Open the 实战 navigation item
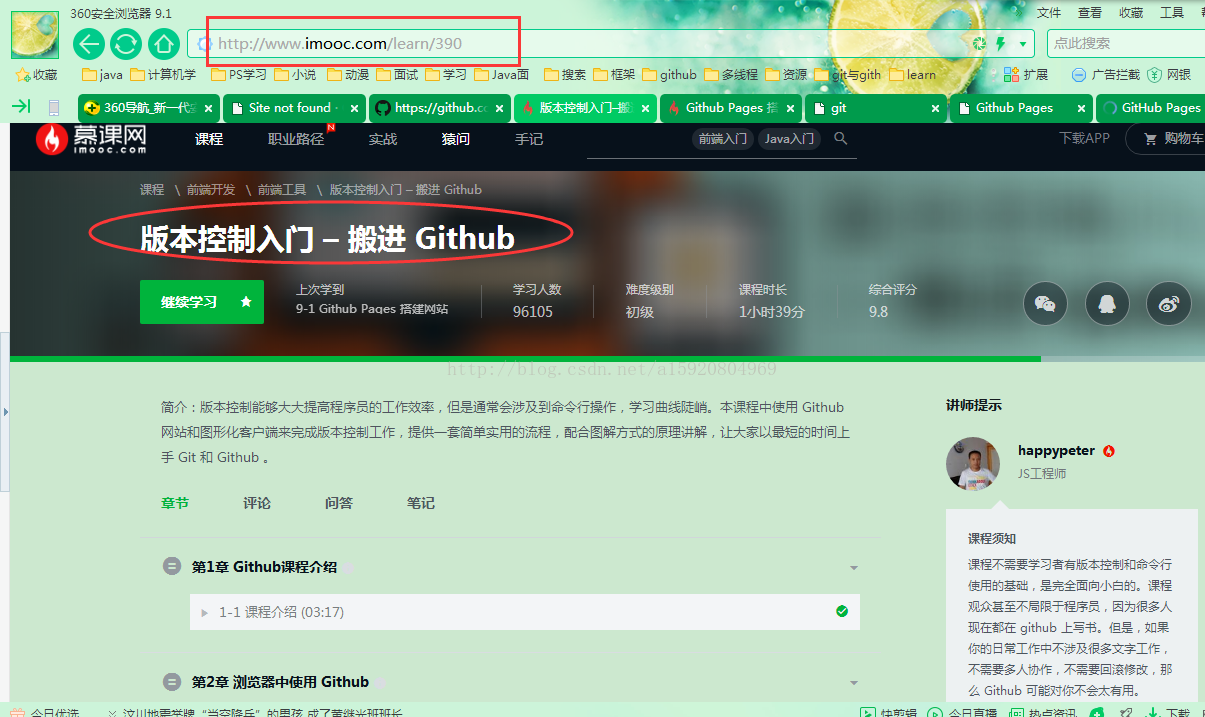The height and width of the screenshot is (717, 1205). pyautogui.click(x=383, y=139)
